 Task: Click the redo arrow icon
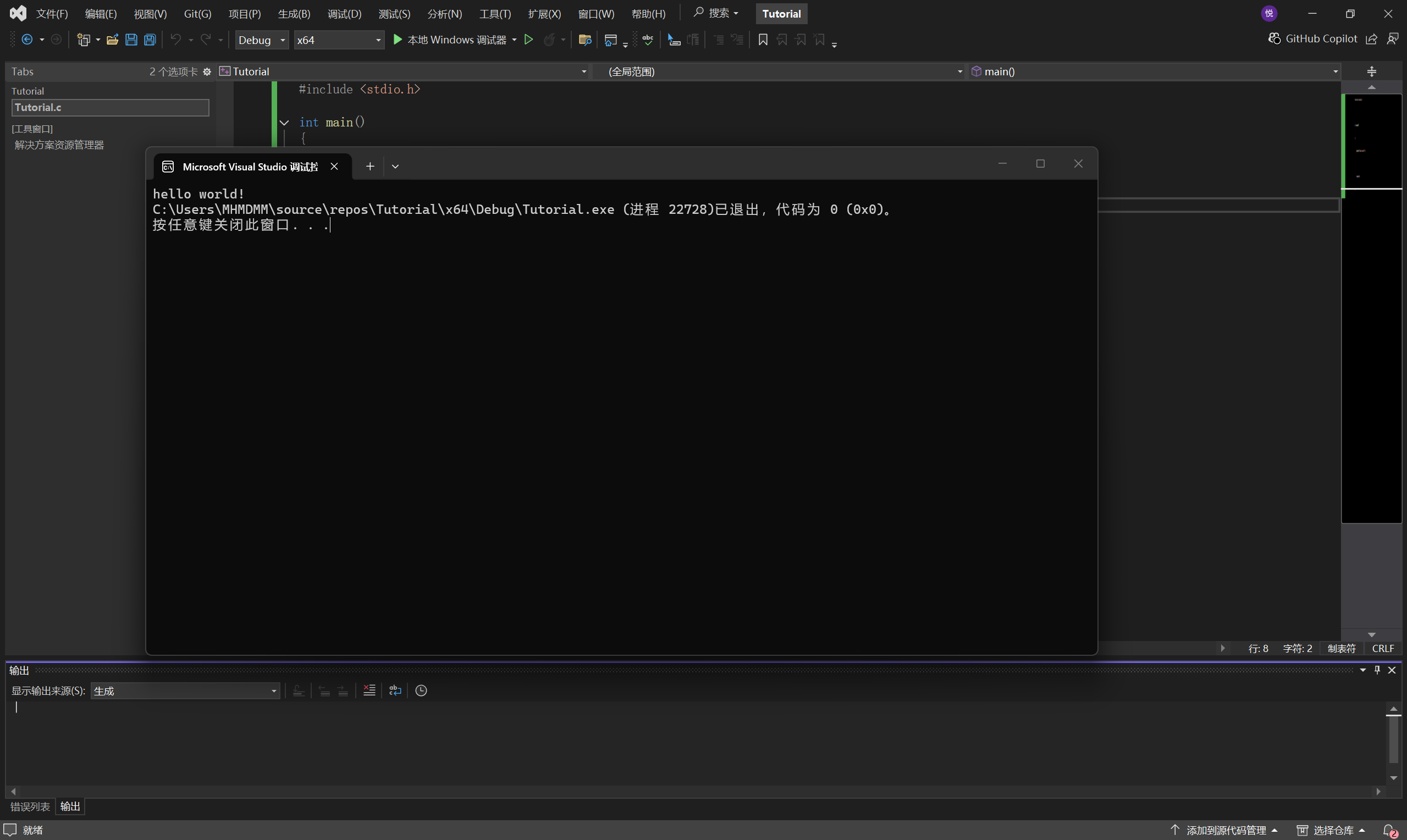206,40
